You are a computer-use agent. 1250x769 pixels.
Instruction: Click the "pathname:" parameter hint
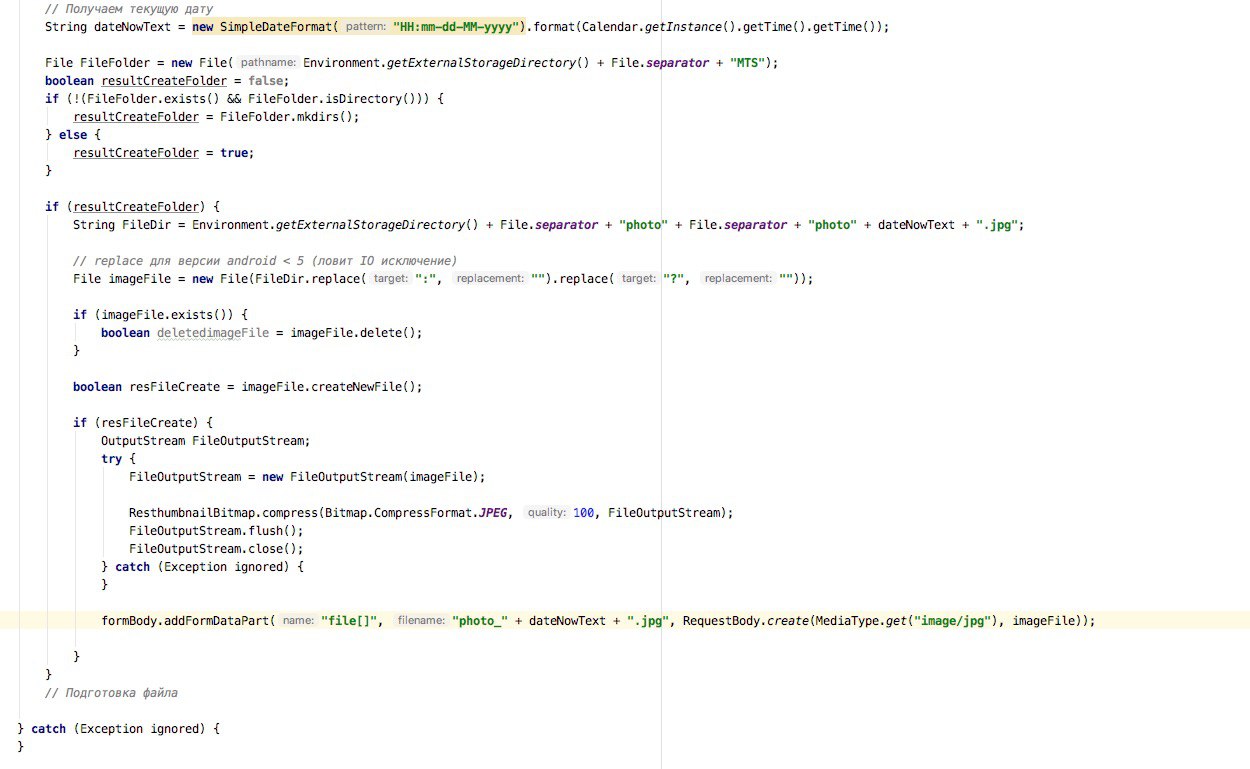coord(268,63)
